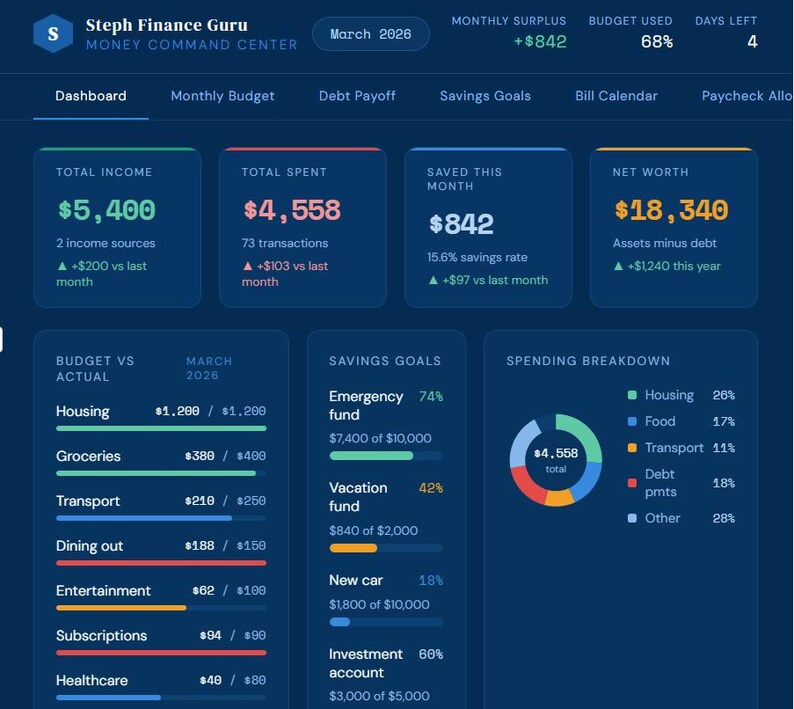The width and height of the screenshot is (794, 709).
Task: Click the New car 18% label
Action: [x=431, y=580]
